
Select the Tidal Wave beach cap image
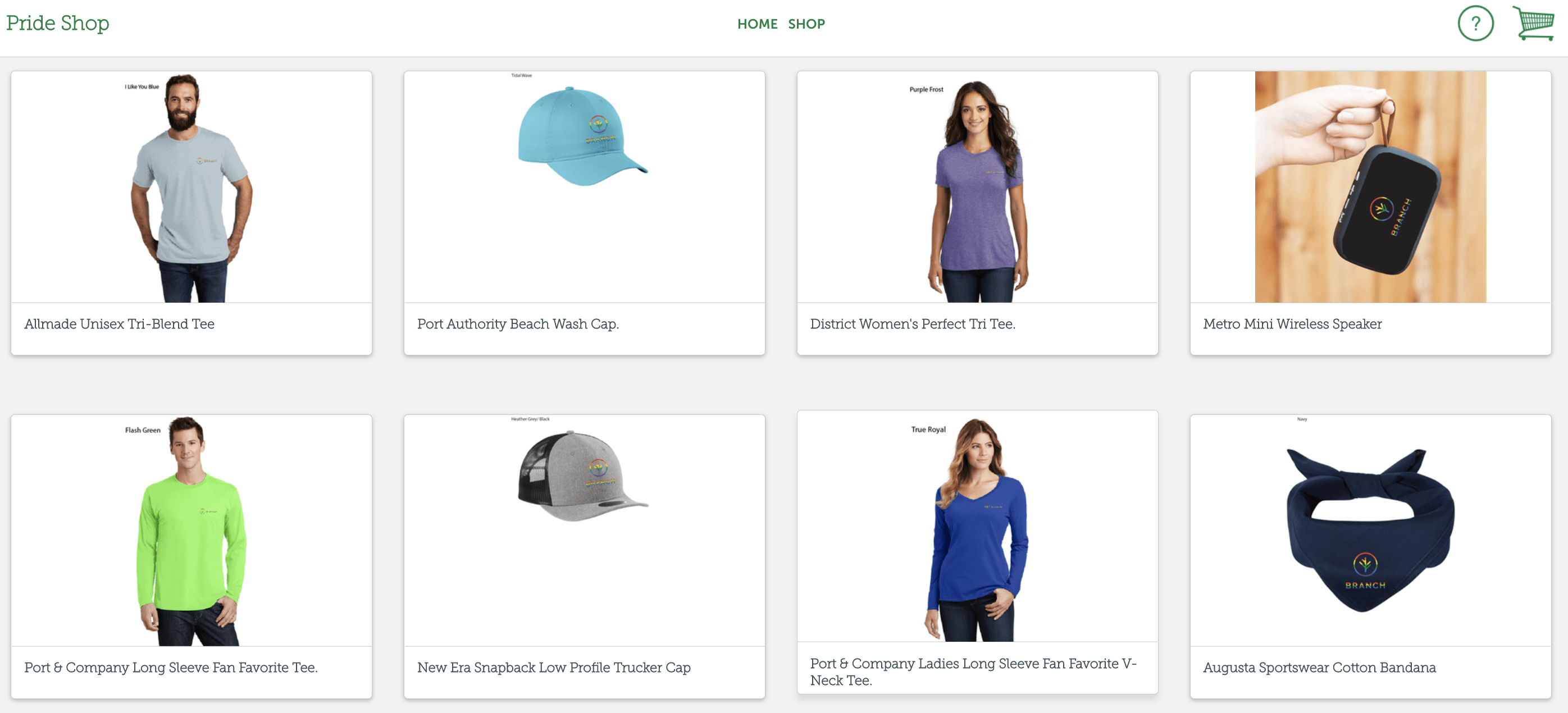click(x=582, y=137)
